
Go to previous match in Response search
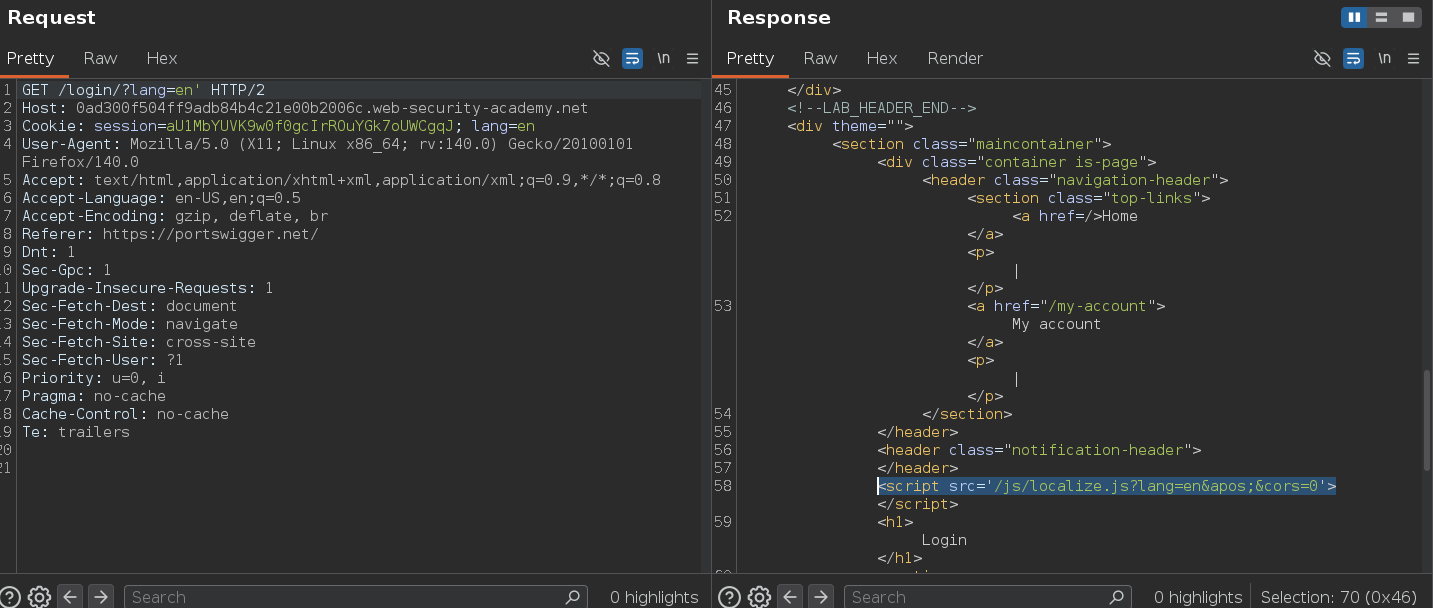(x=790, y=597)
